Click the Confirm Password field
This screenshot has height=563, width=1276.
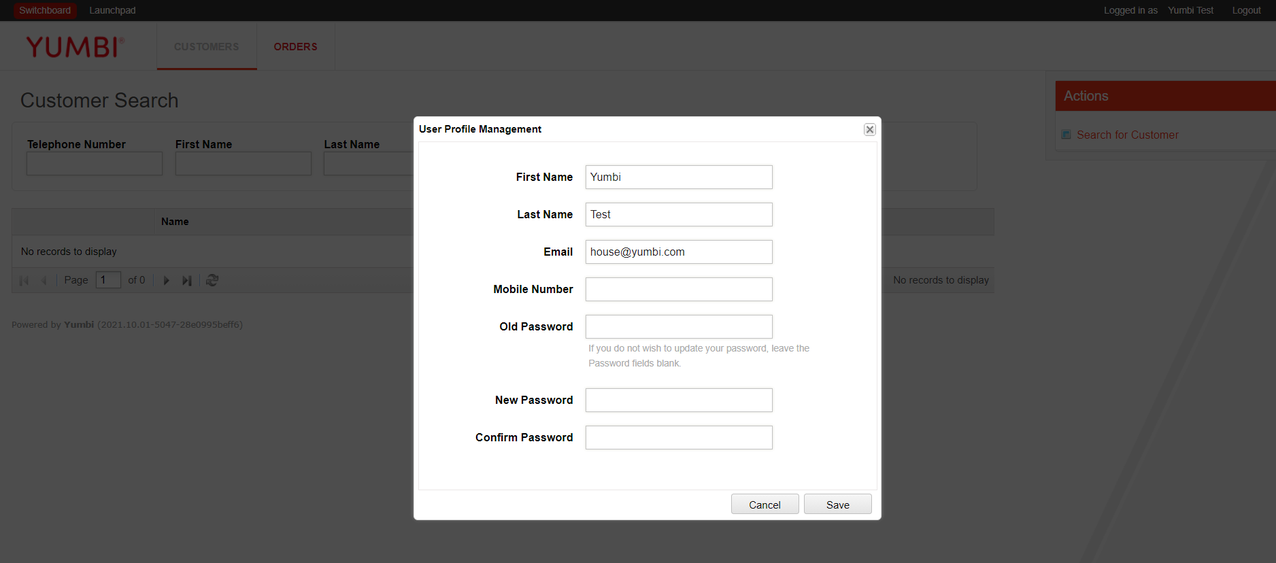click(679, 437)
